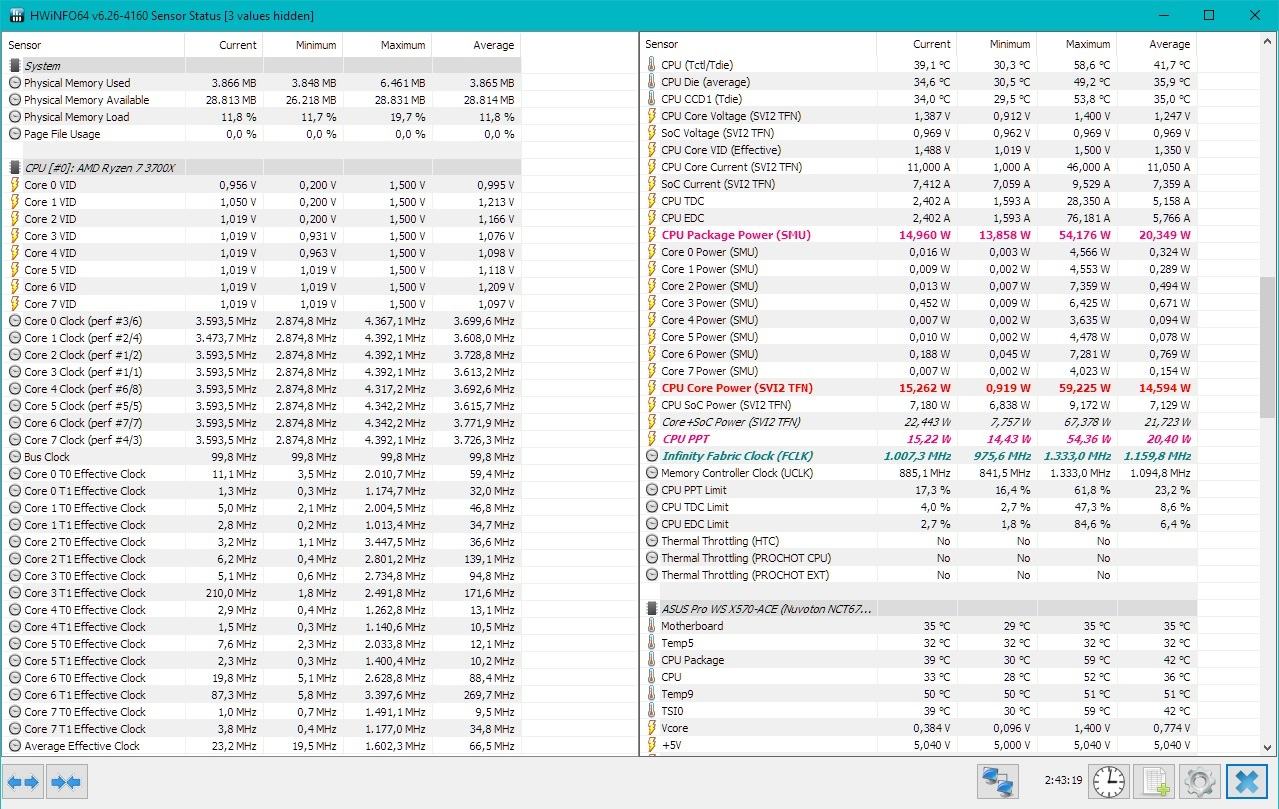Image resolution: width=1279 pixels, height=809 pixels.
Task: Select the CPU Core Power (SVI2 TFN) row
Action: pyautogui.click(x=919, y=388)
